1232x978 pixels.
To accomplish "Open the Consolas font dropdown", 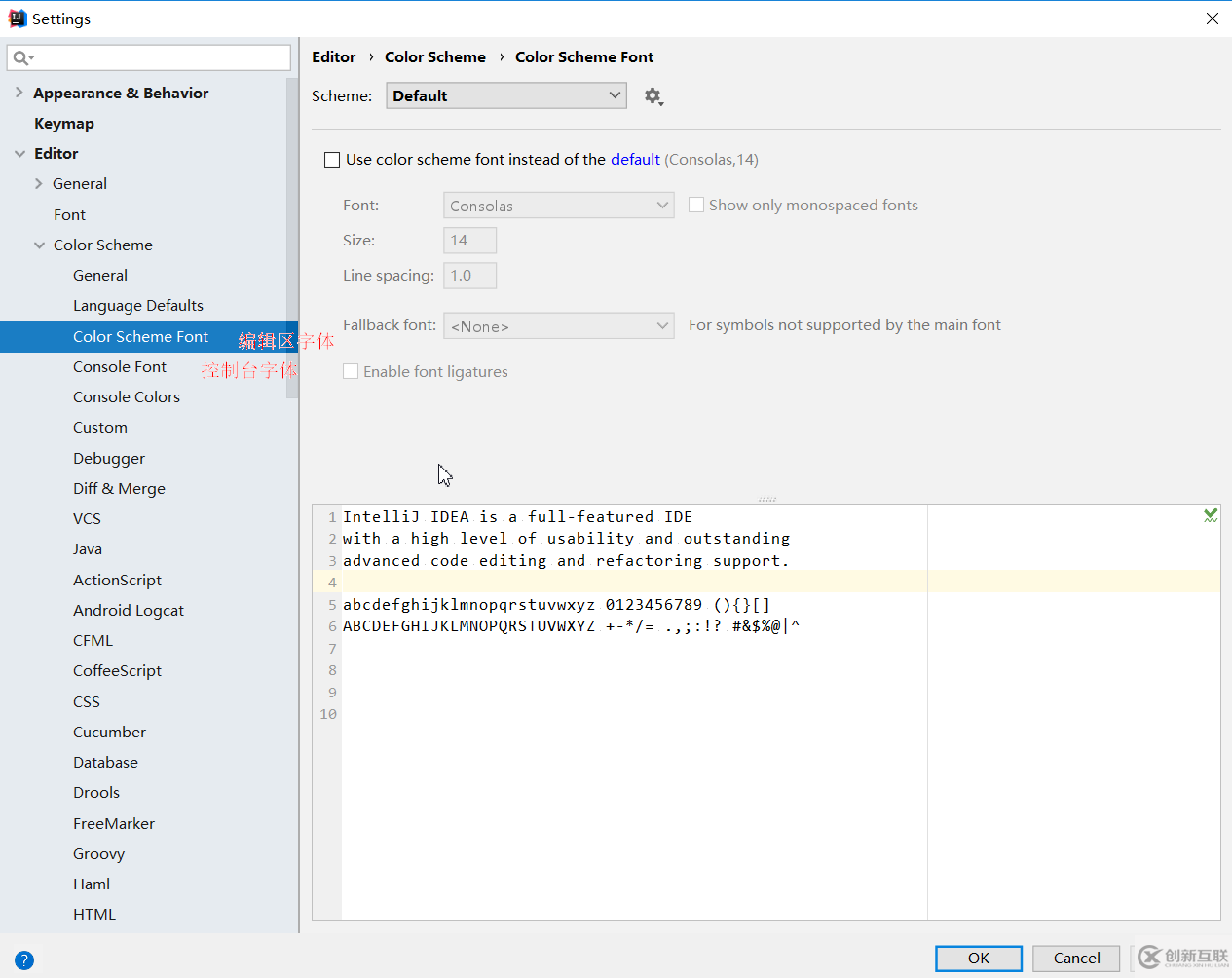I will coord(558,206).
